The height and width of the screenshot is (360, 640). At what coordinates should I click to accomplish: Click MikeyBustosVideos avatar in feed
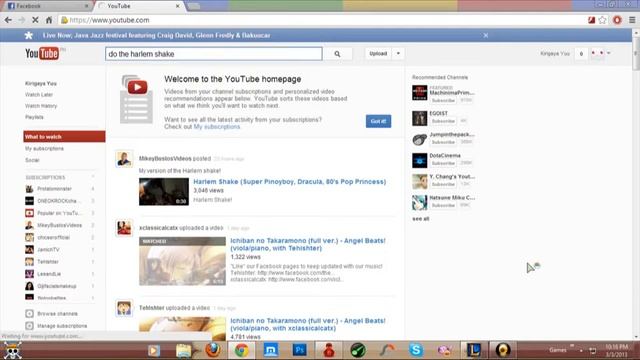pyautogui.click(x=124, y=159)
